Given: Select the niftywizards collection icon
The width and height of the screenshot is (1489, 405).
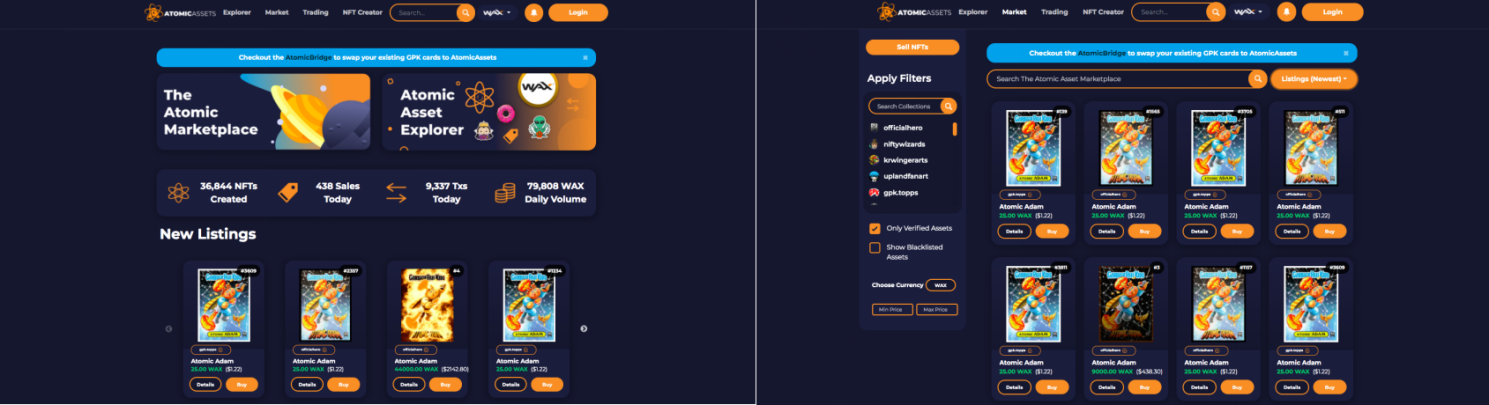Looking at the screenshot, I should tap(874, 144).
